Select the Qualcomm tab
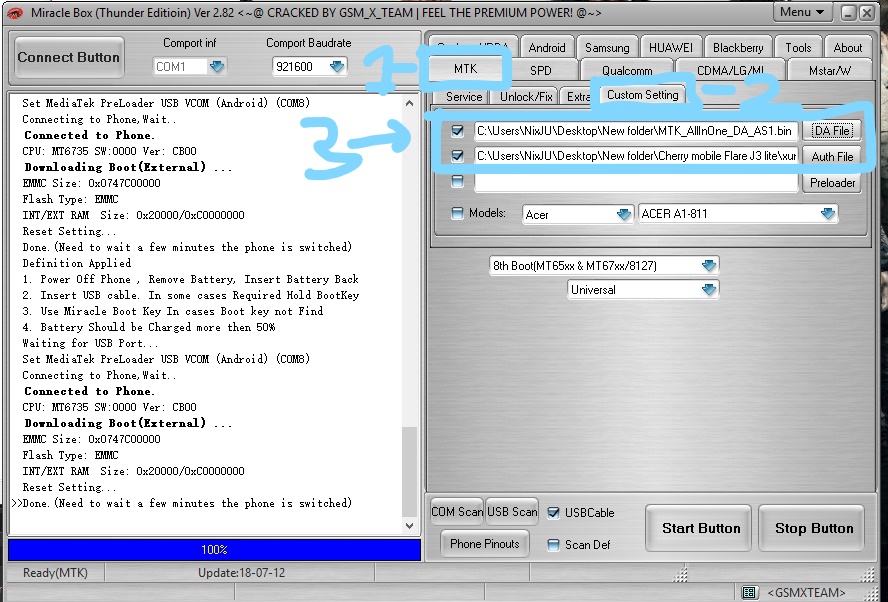The image size is (888, 602). pos(627,70)
